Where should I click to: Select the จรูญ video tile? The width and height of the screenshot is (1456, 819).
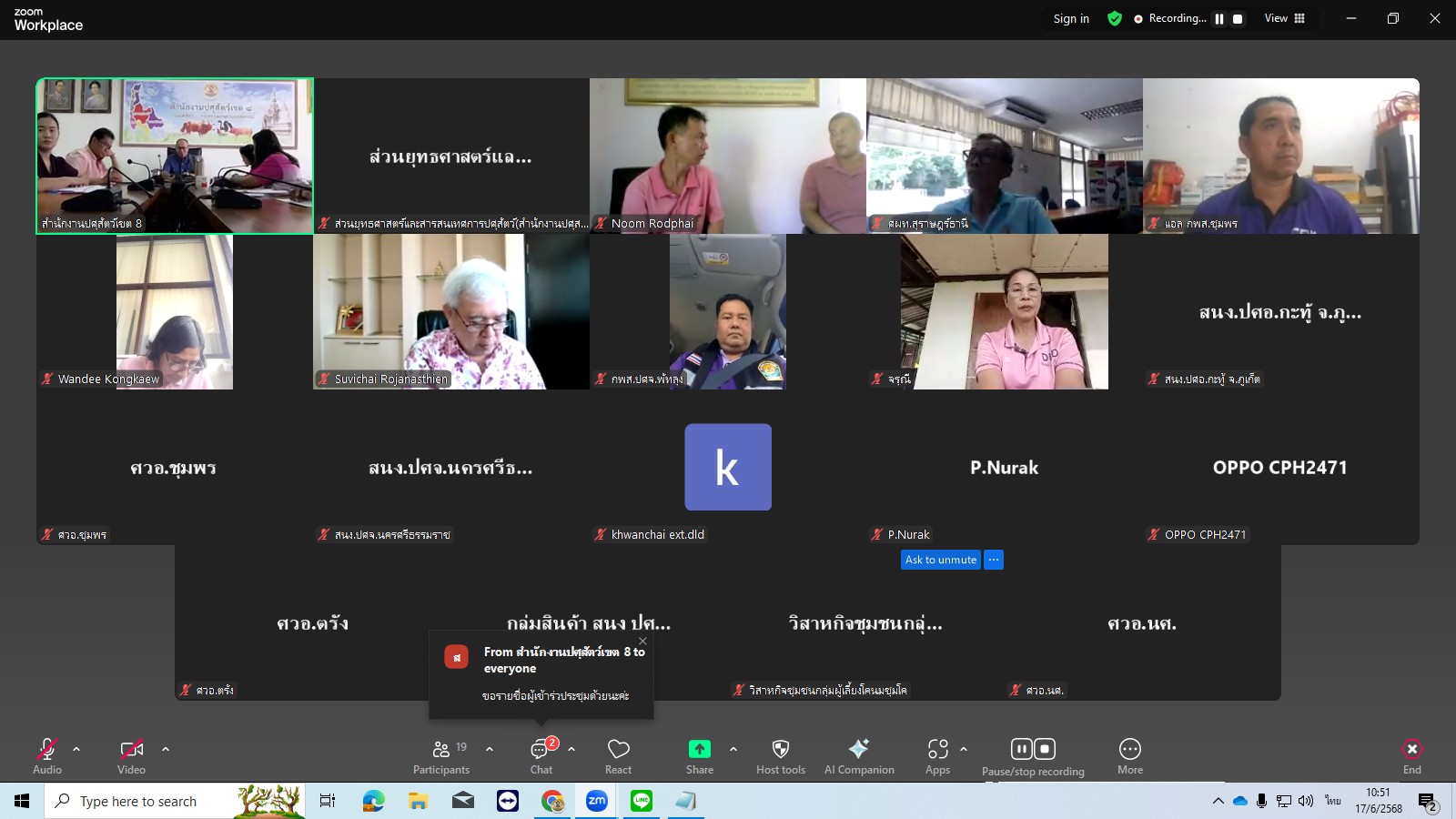click(1005, 311)
